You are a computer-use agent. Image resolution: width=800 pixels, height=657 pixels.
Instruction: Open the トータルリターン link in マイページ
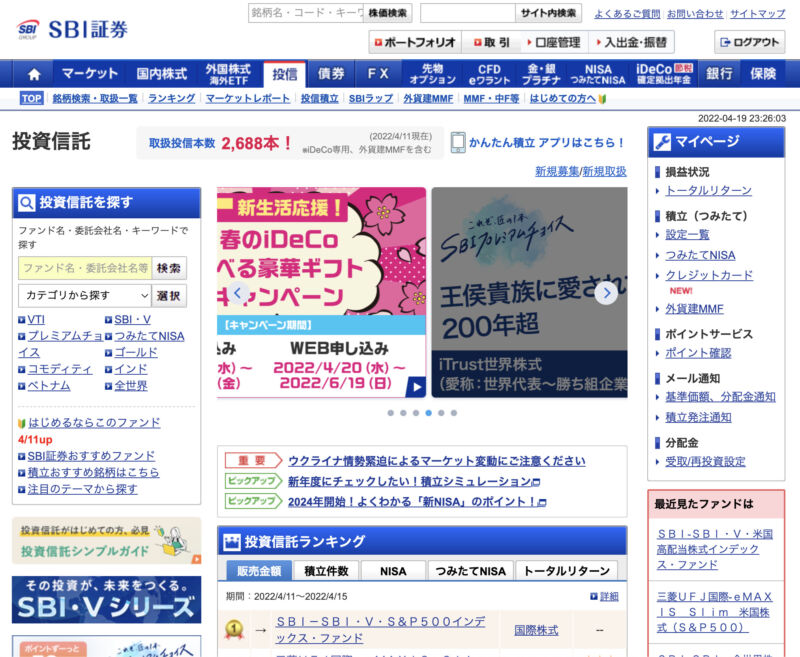click(708, 191)
